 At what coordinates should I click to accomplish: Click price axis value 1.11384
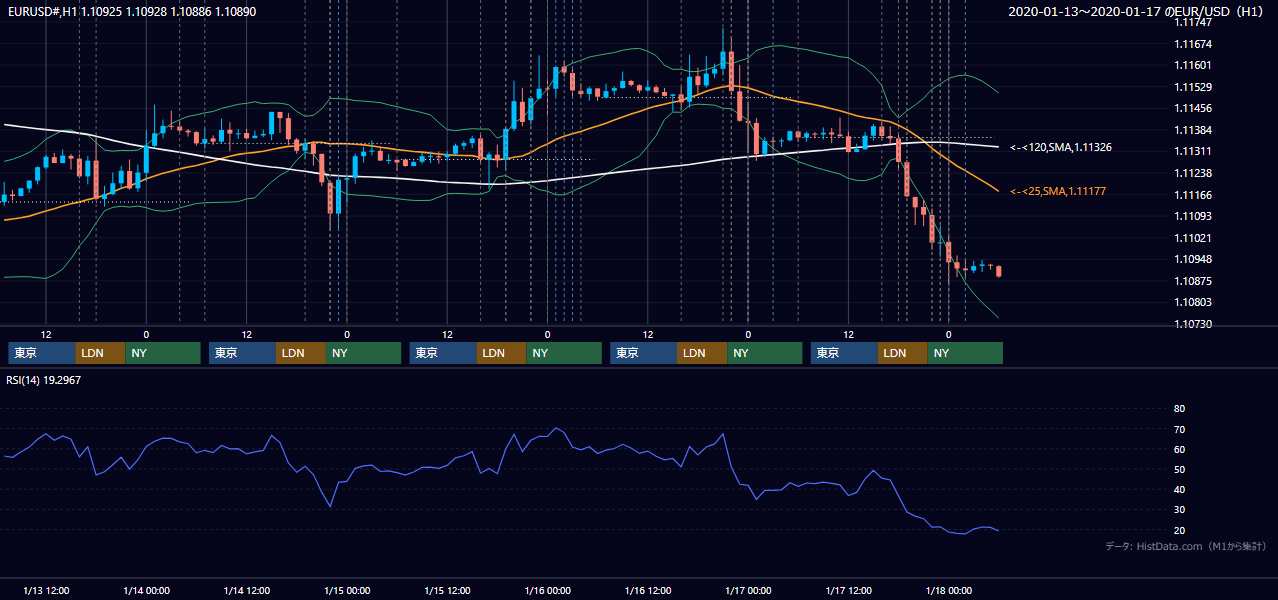pos(1193,130)
